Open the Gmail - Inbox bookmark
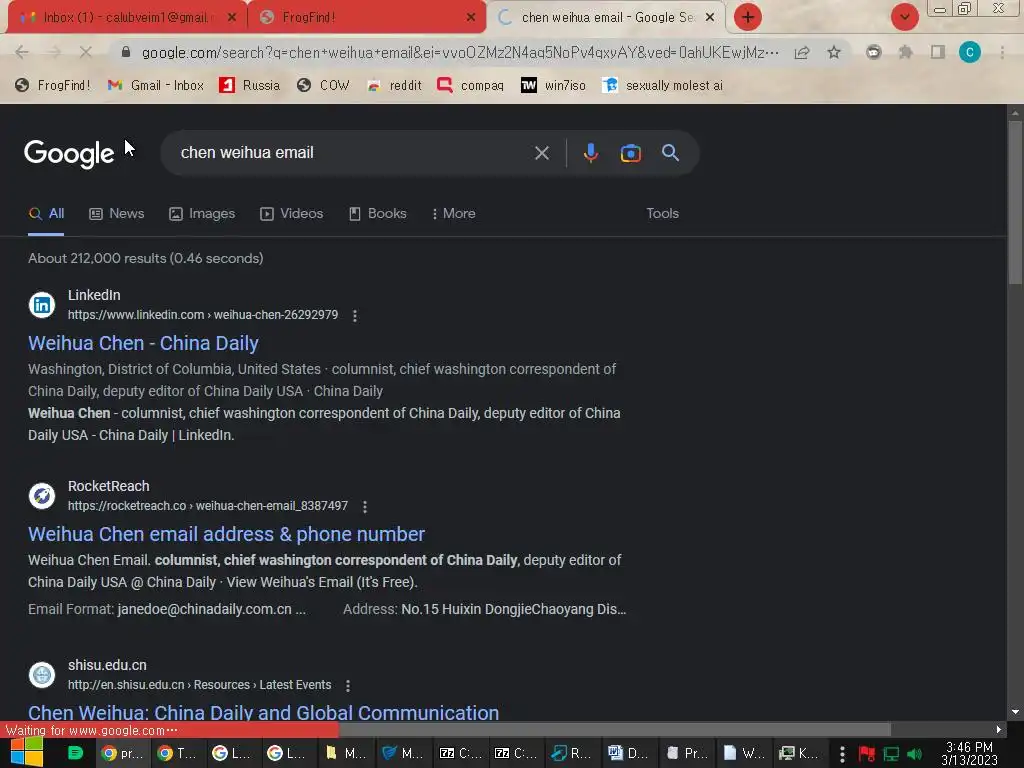The width and height of the screenshot is (1024, 768). (155, 86)
